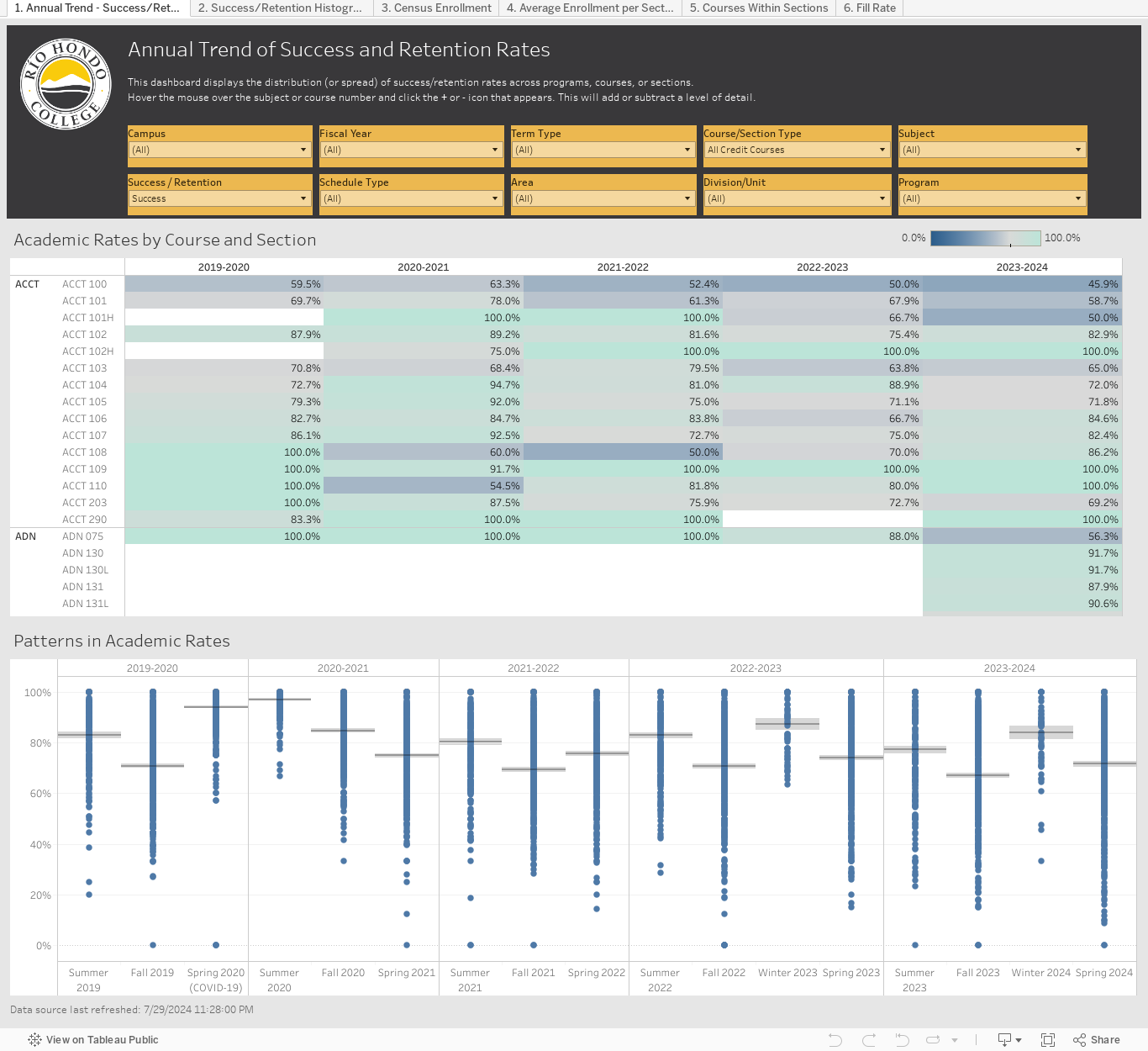
Task: Select ADN 075 cell showing 56.3%
Action: [x=1022, y=536]
